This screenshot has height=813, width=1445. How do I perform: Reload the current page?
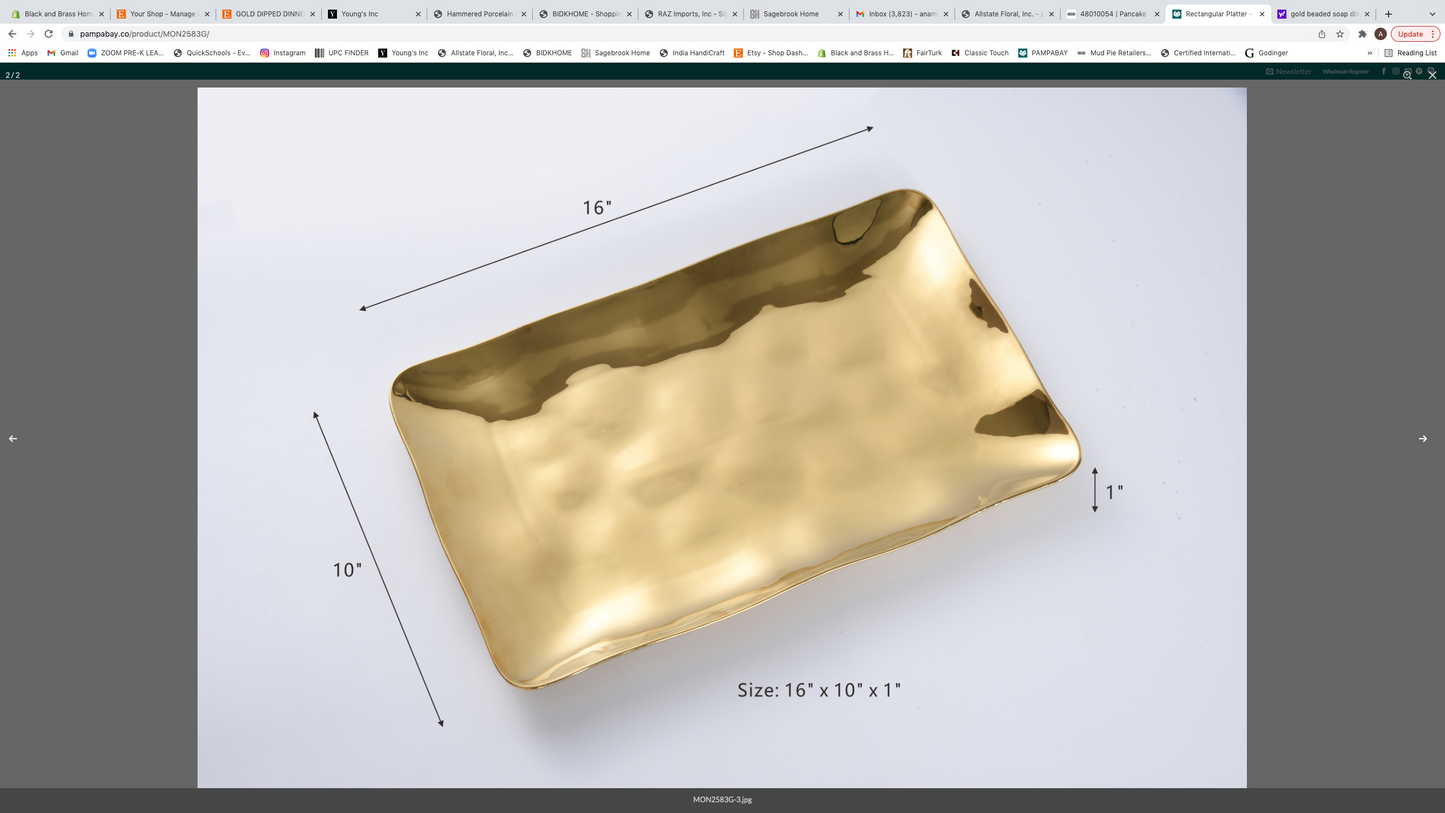(48, 34)
